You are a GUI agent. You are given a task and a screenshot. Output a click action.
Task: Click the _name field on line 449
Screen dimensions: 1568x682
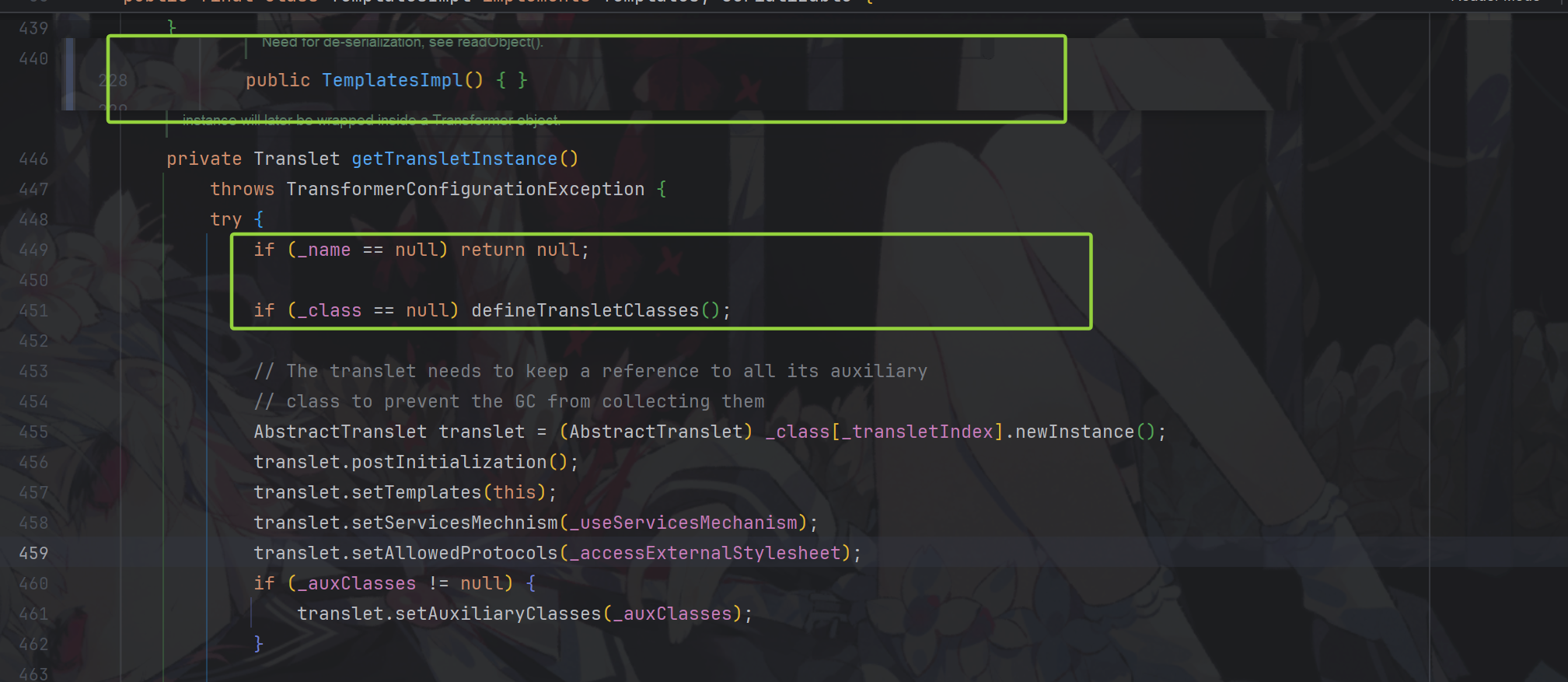tap(324, 250)
